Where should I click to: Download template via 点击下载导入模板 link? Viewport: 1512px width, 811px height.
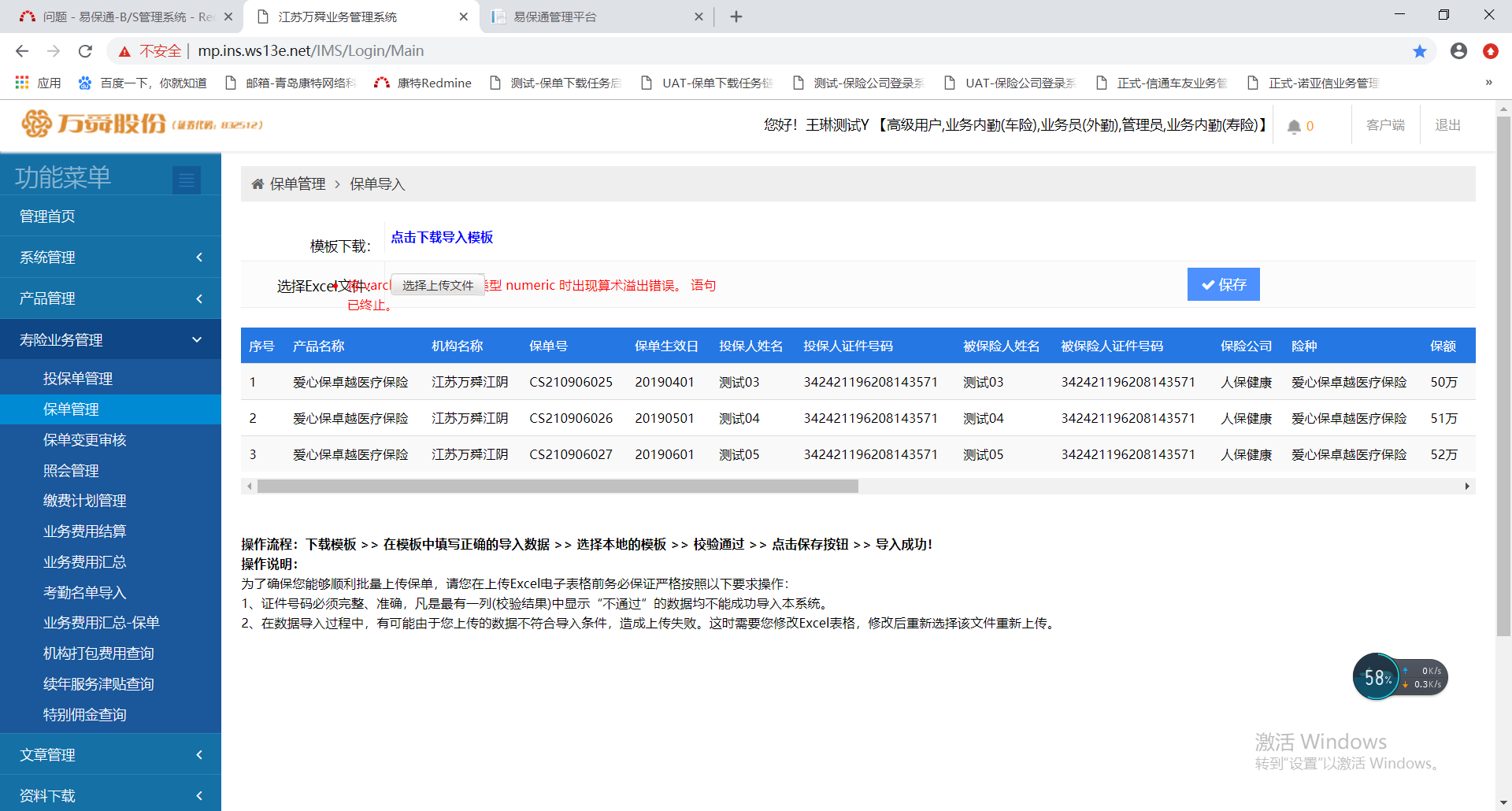pyautogui.click(x=442, y=238)
